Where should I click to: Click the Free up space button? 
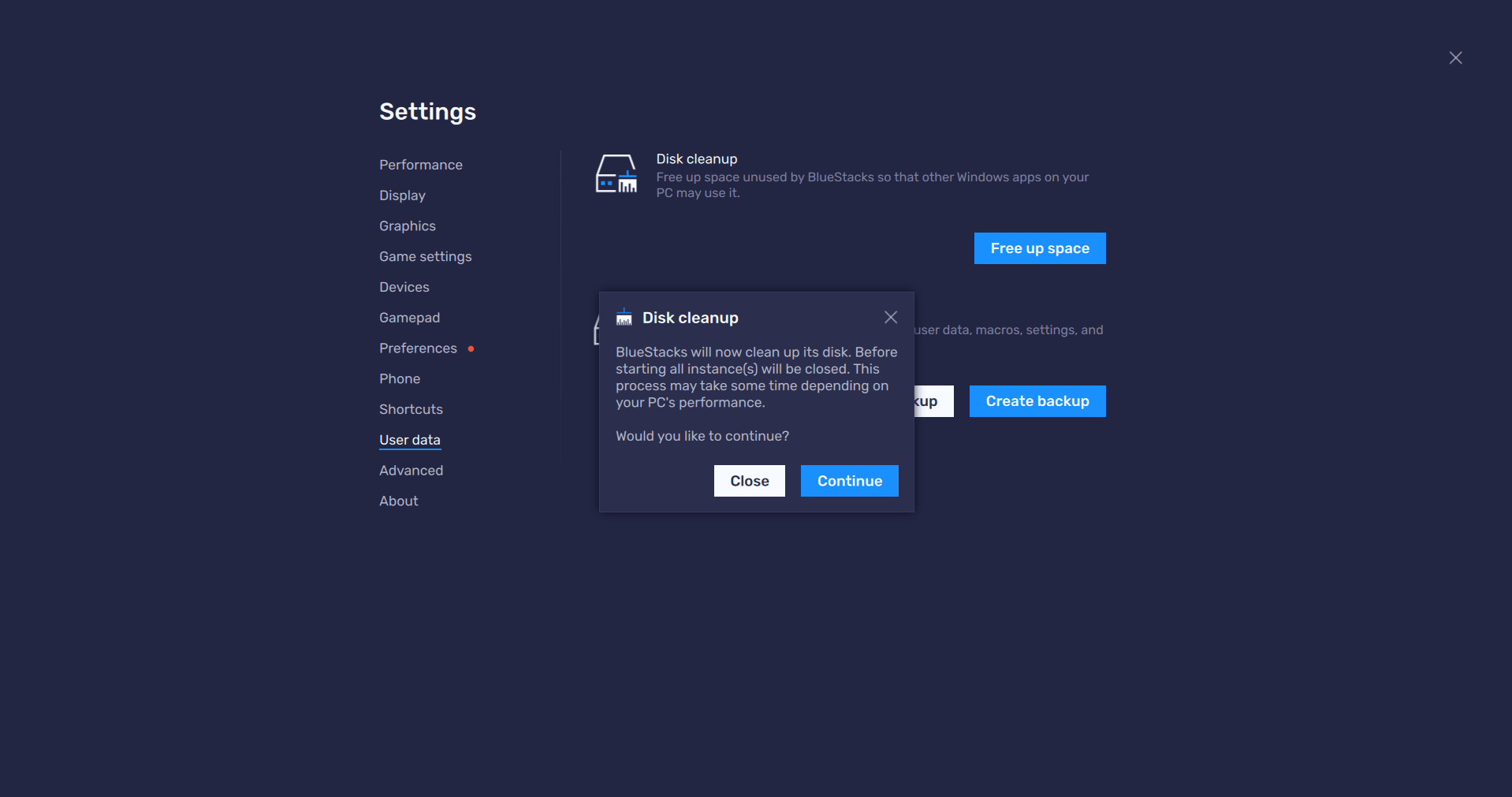[x=1040, y=248]
